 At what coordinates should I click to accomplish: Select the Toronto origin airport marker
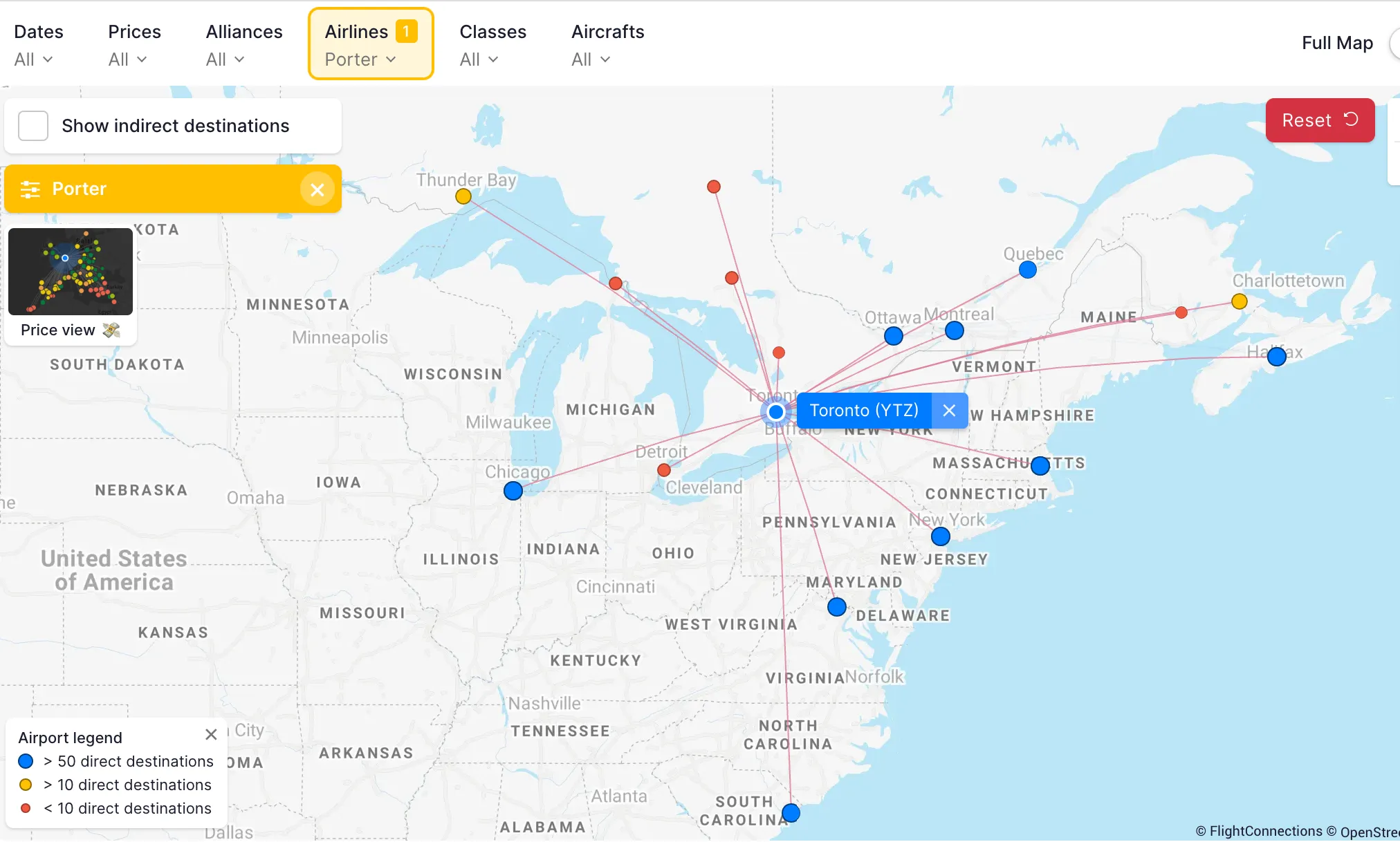[x=776, y=412]
